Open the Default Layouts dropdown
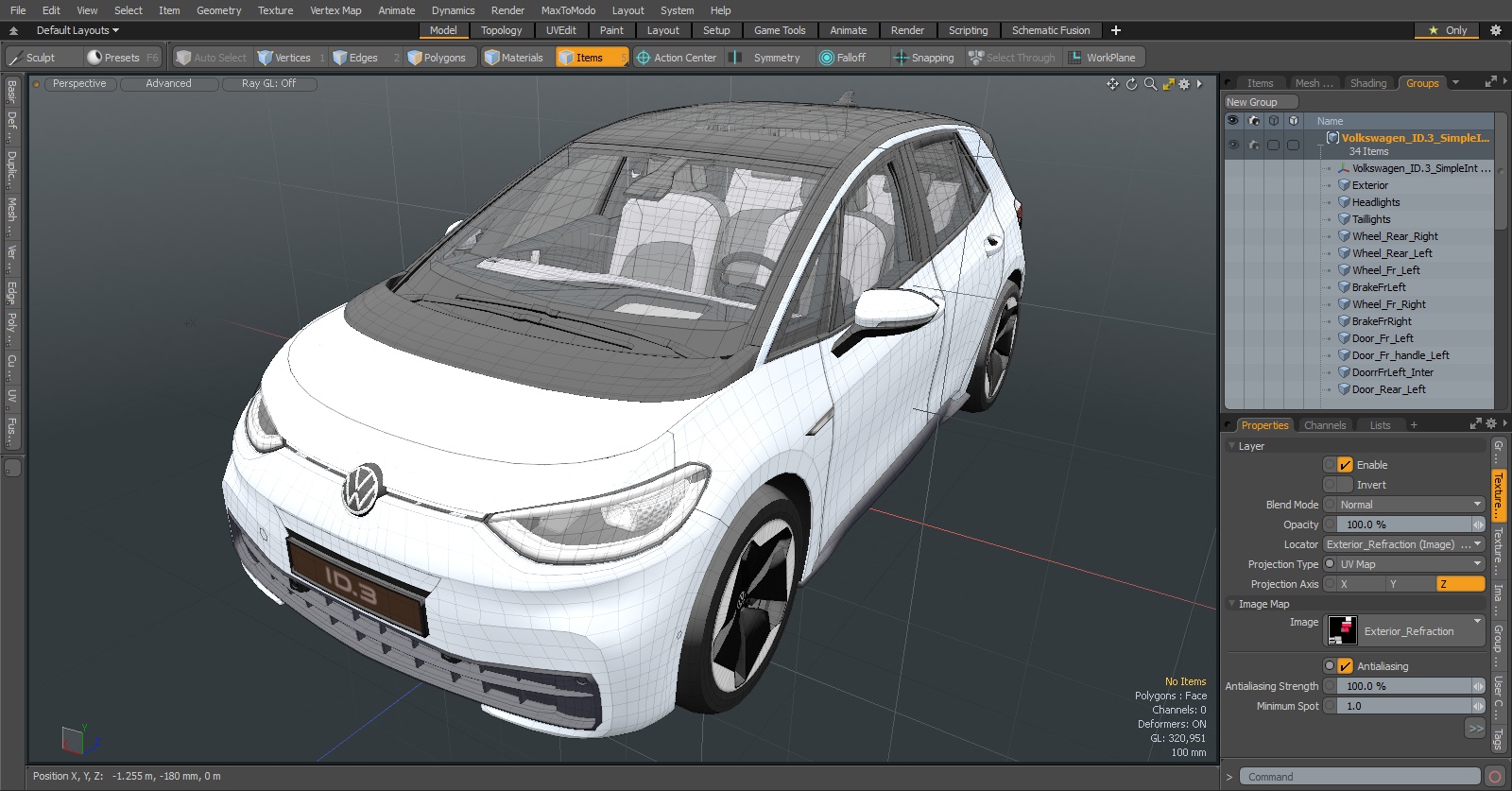 pos(77,30)
